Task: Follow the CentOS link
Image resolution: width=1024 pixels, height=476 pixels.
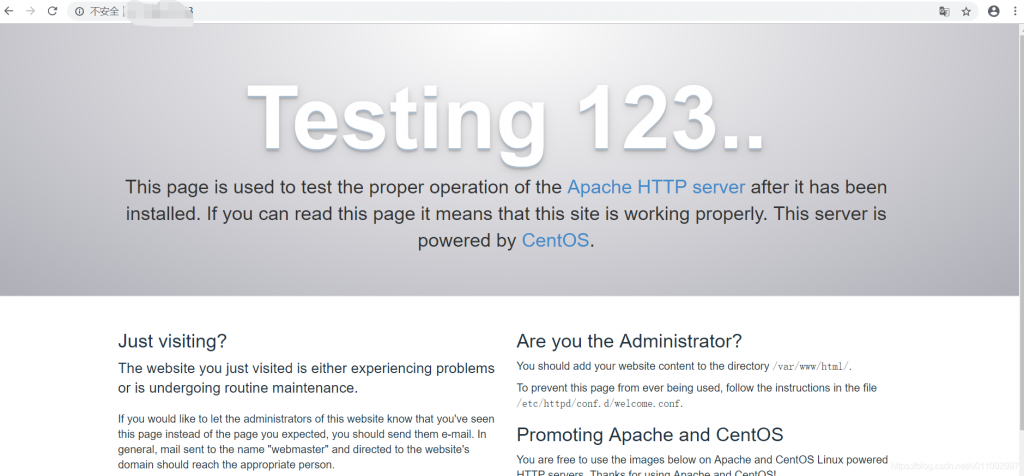Action: coord(555,241)
